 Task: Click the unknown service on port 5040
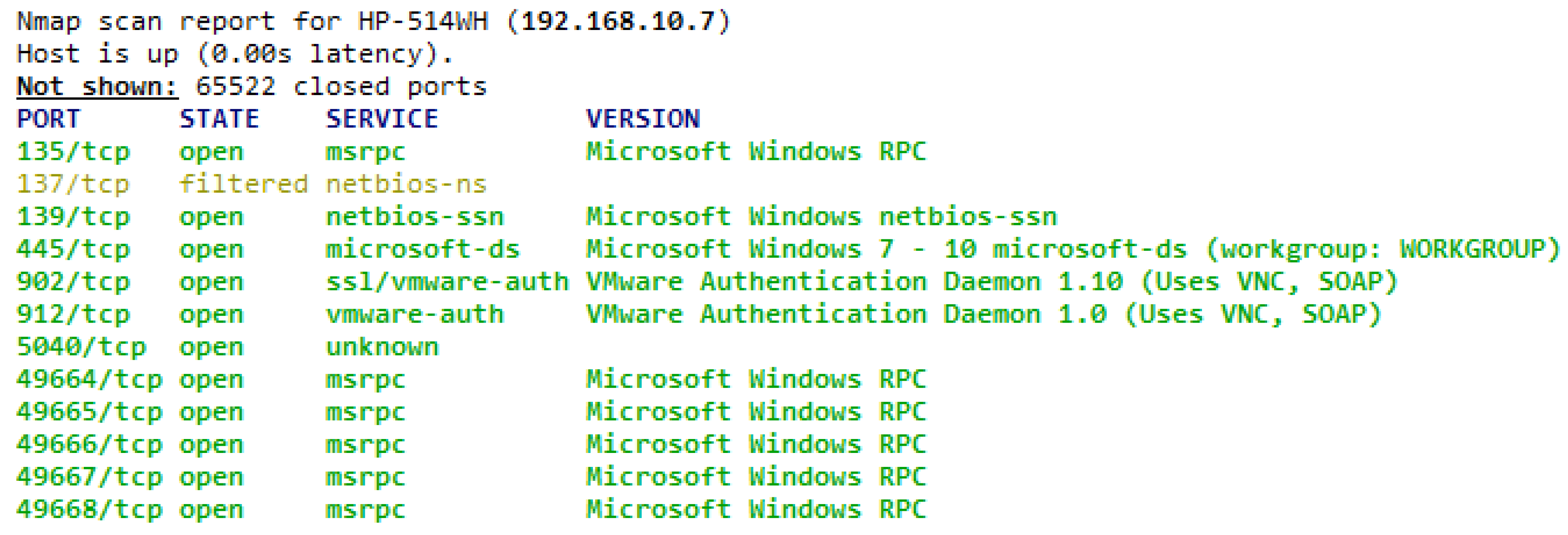(x=382, y=347)
